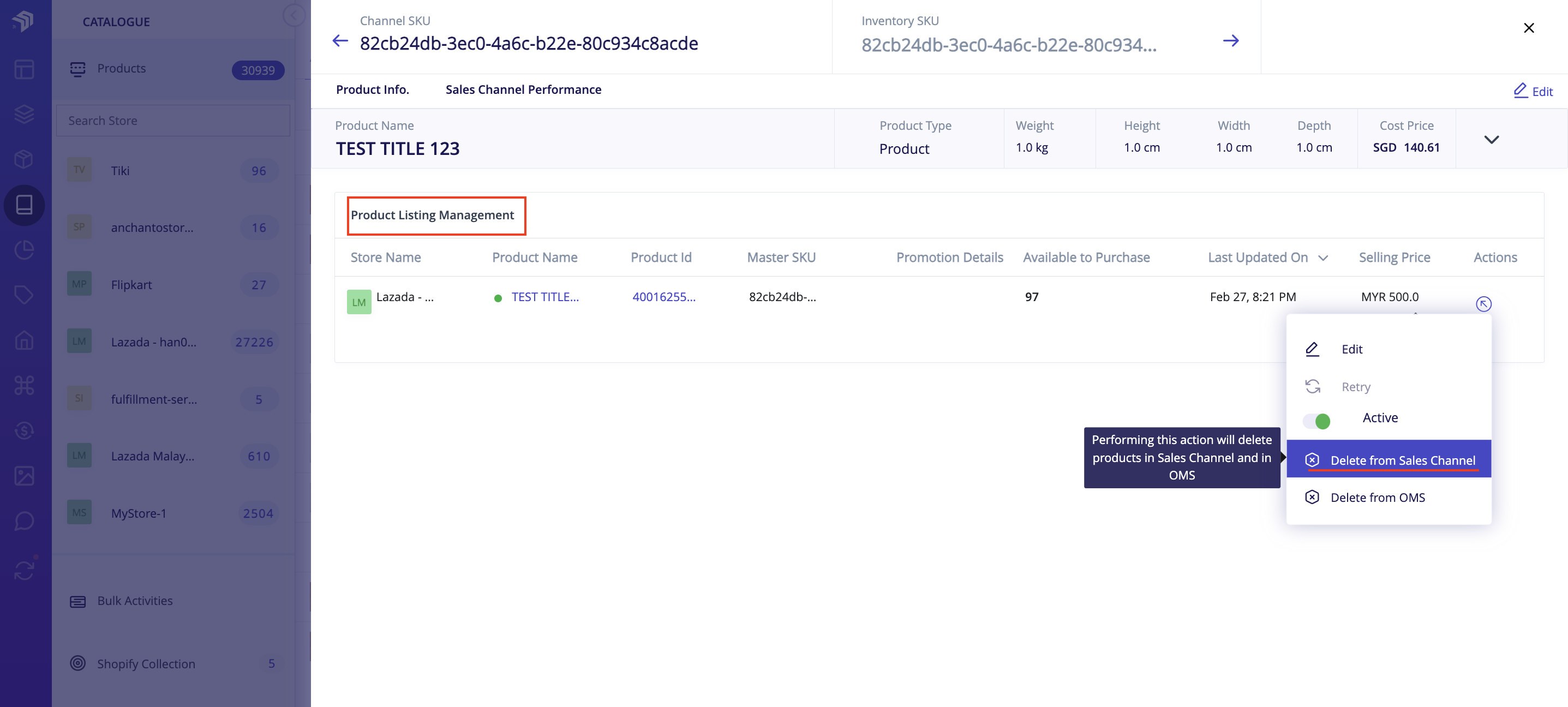
Task: Open Shopify Collection entry
Action: tap(173, 663)
